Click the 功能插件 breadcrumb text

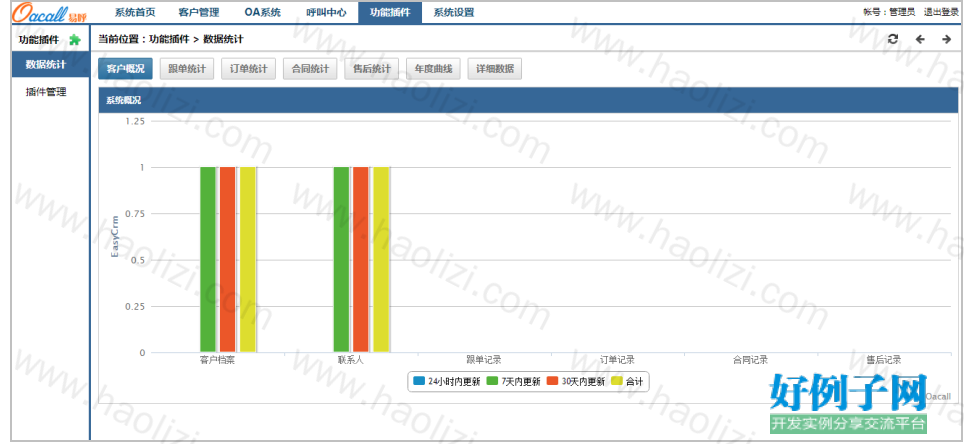pos(168,39)
